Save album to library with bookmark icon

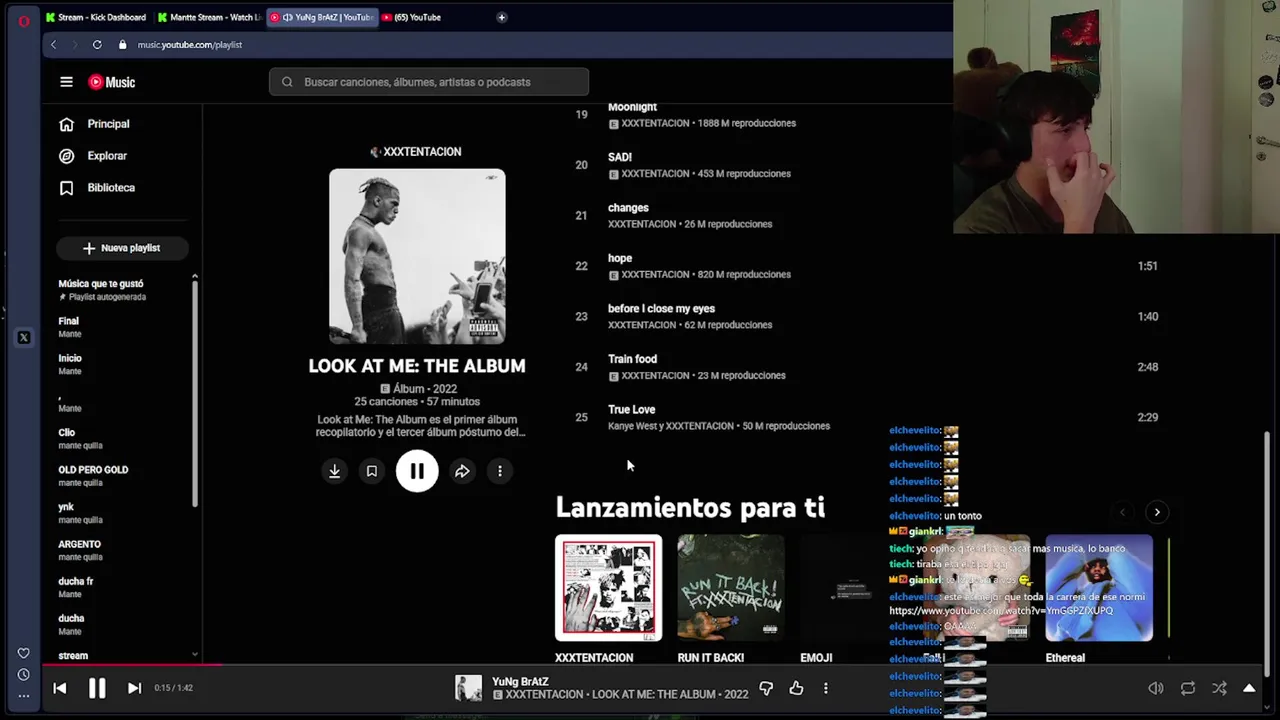point(372,471)
